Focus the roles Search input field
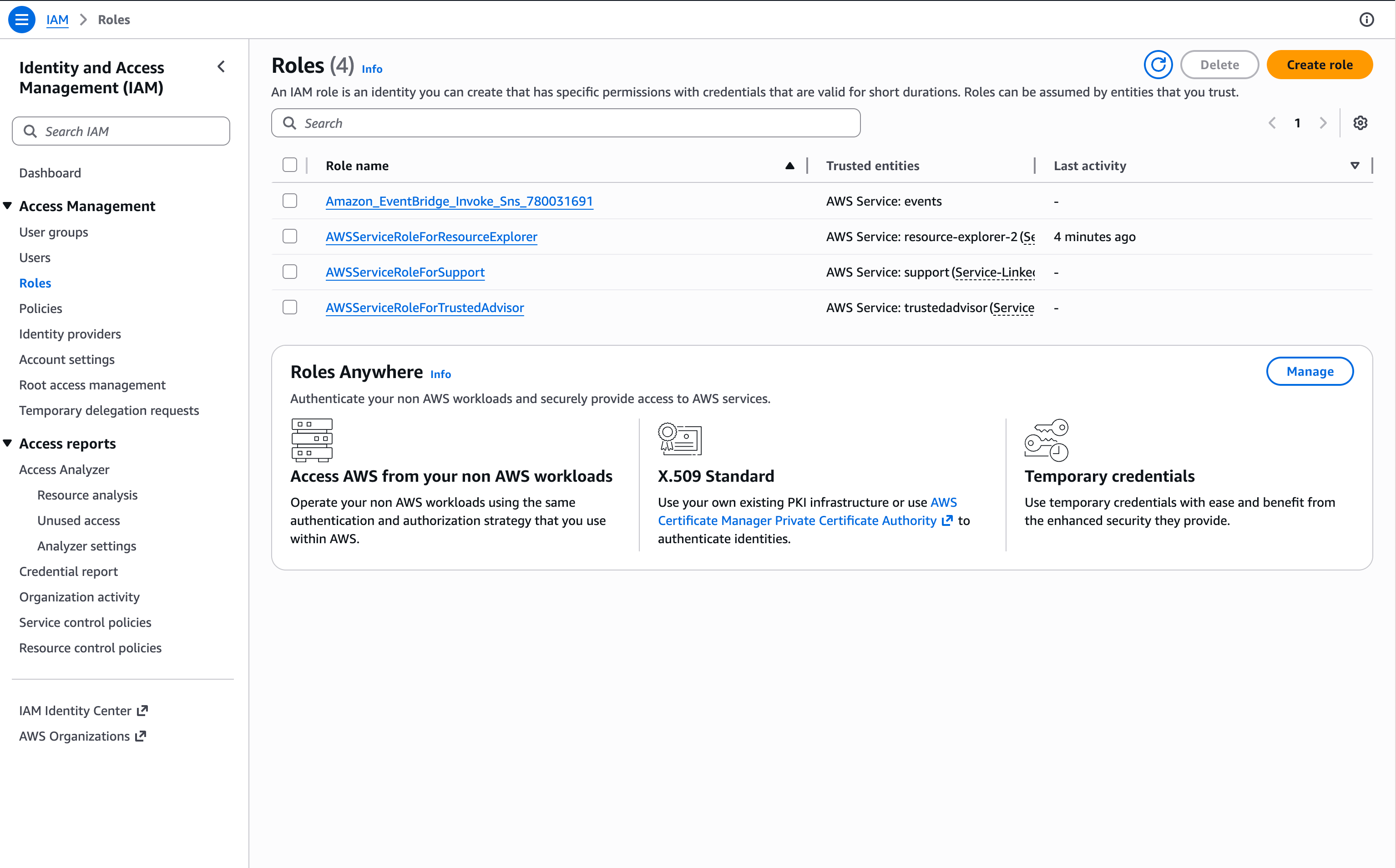Screen dimensions: 1396x868 566,123
